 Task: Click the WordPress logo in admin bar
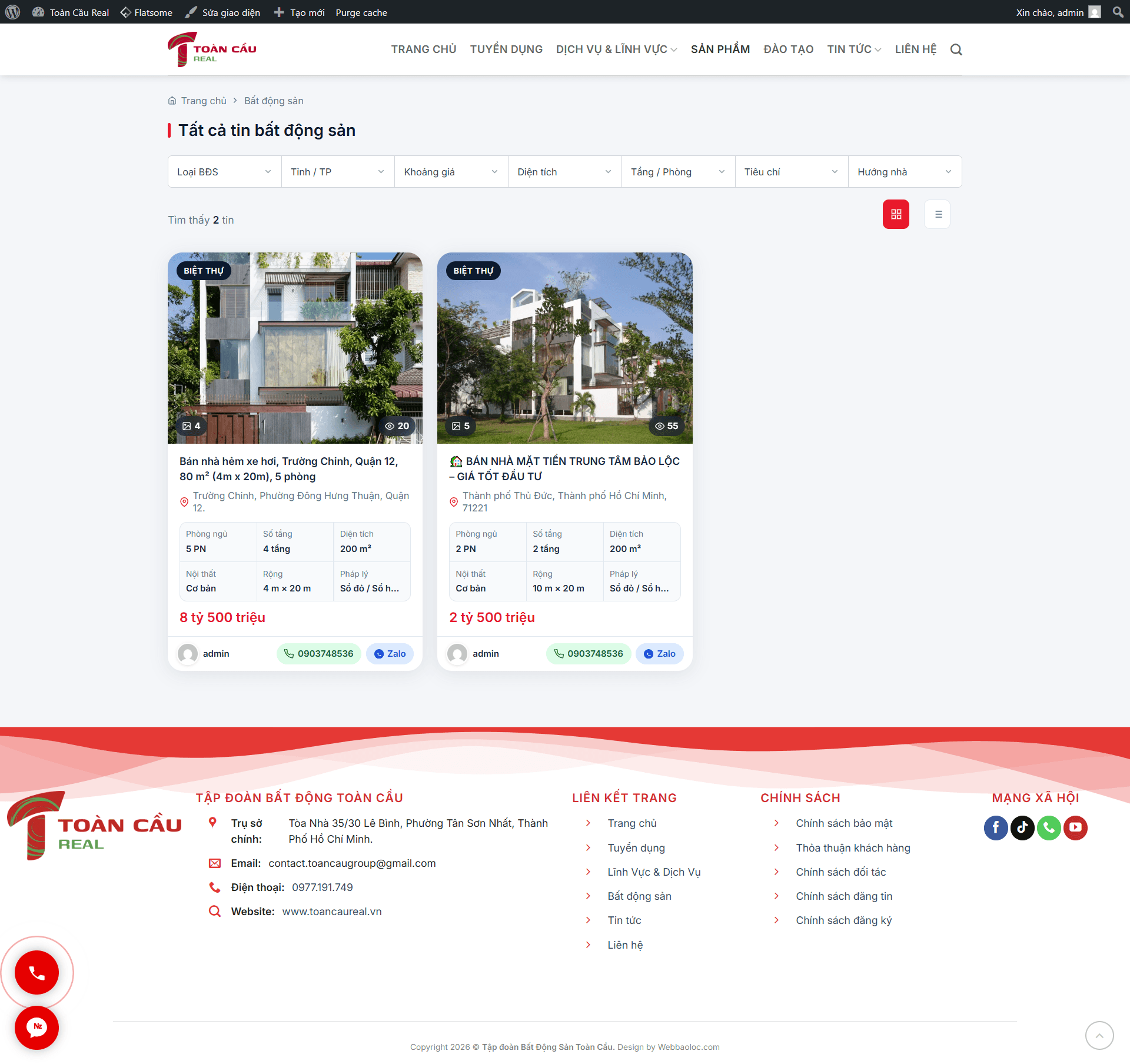[13, 12]
